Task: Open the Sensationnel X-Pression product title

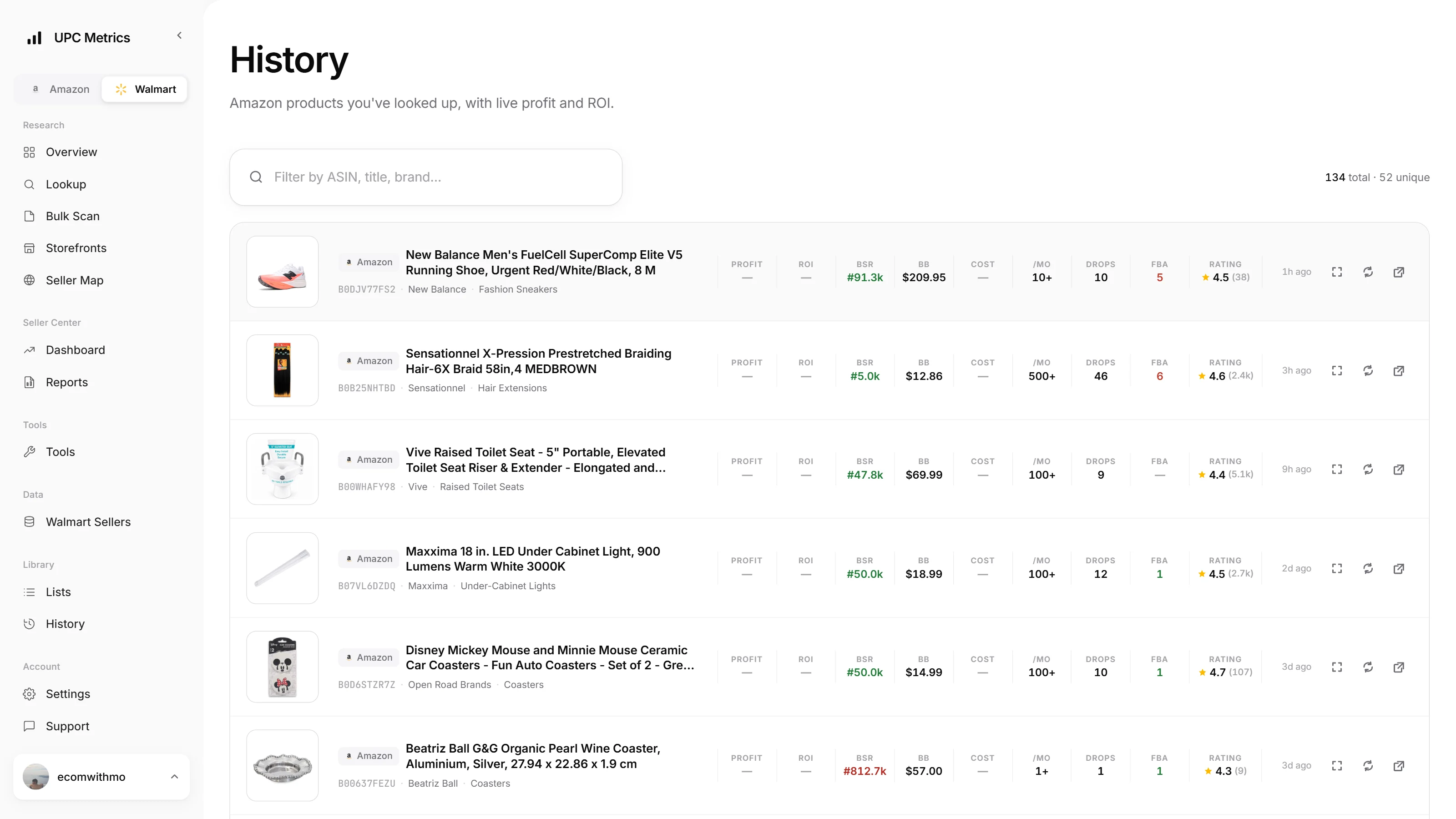Action: (x=539, y=361)
